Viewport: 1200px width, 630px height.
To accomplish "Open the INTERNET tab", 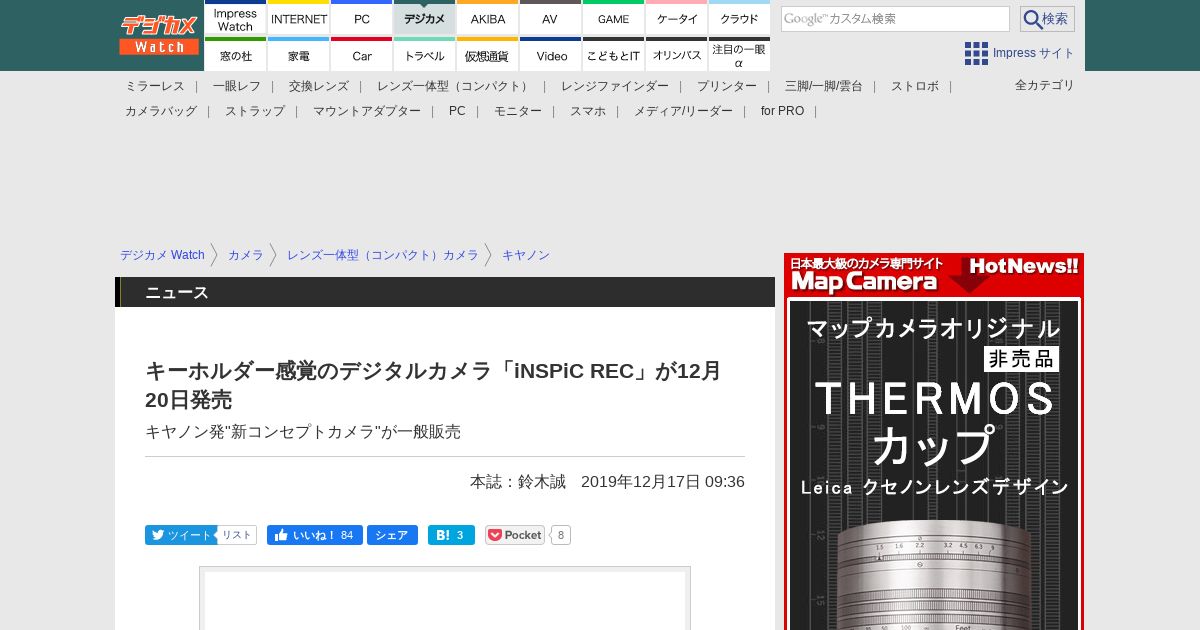I will tap(299, 18).
